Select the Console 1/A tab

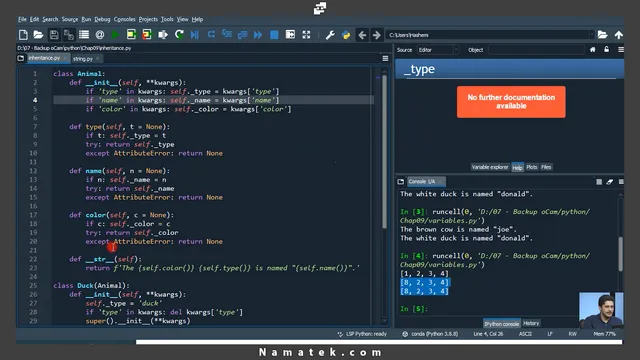click(425, 181)
